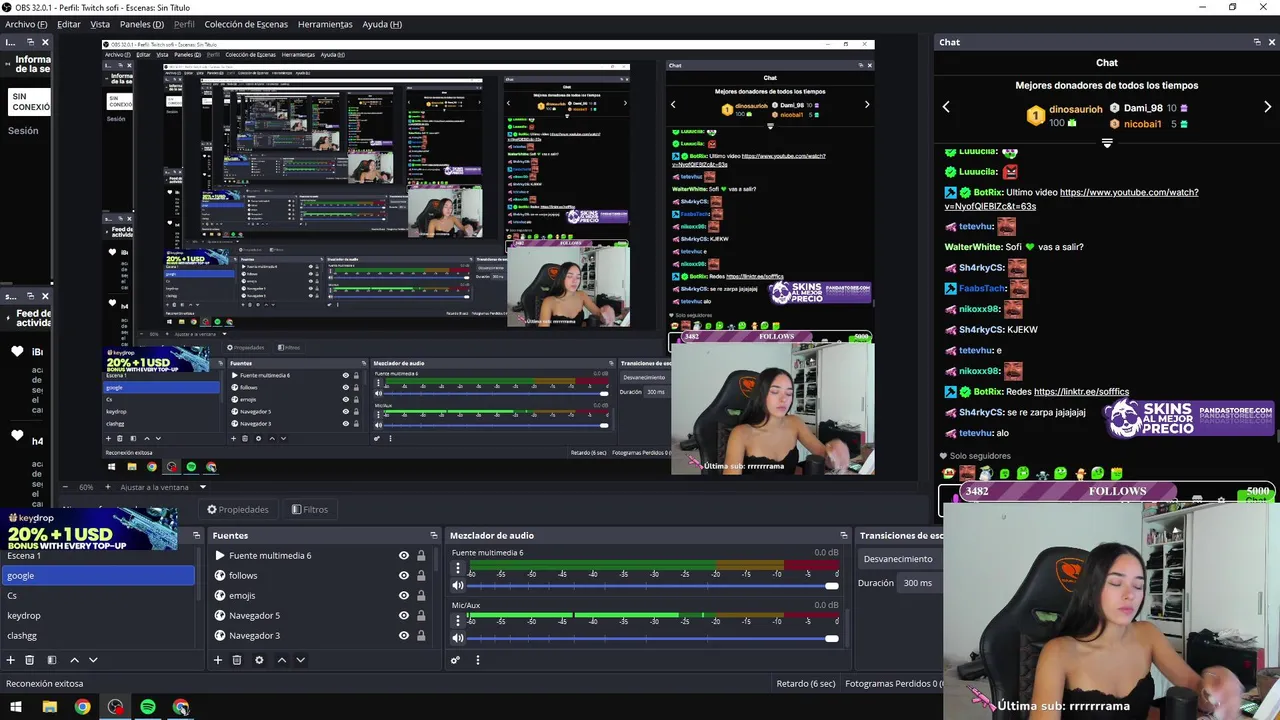Undock the Fuentes panel
This screenshot has height=720, width=1280.
pyautogui.click(x=433, y=536)
